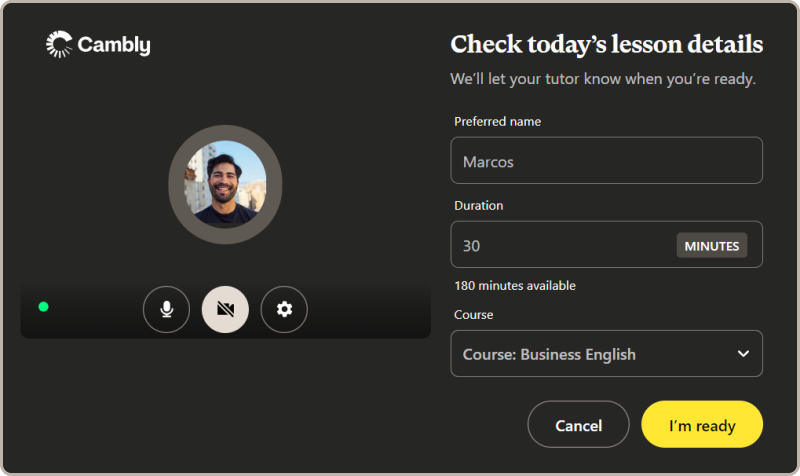Screen dimensions: 800x476
Task: Open the gear settings button
Action: click(284, 310)
